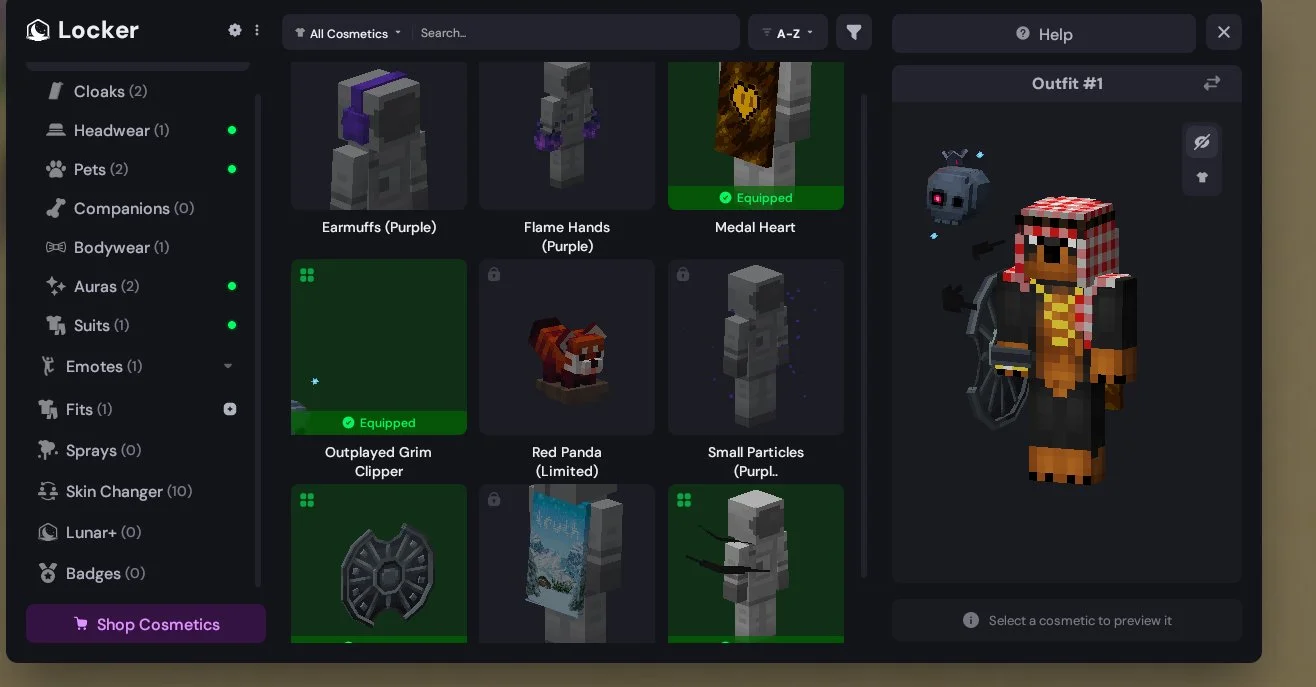Screen dimensions: 1316x687
Task: Click the Pets paw icon
Action: pos(56,169)
